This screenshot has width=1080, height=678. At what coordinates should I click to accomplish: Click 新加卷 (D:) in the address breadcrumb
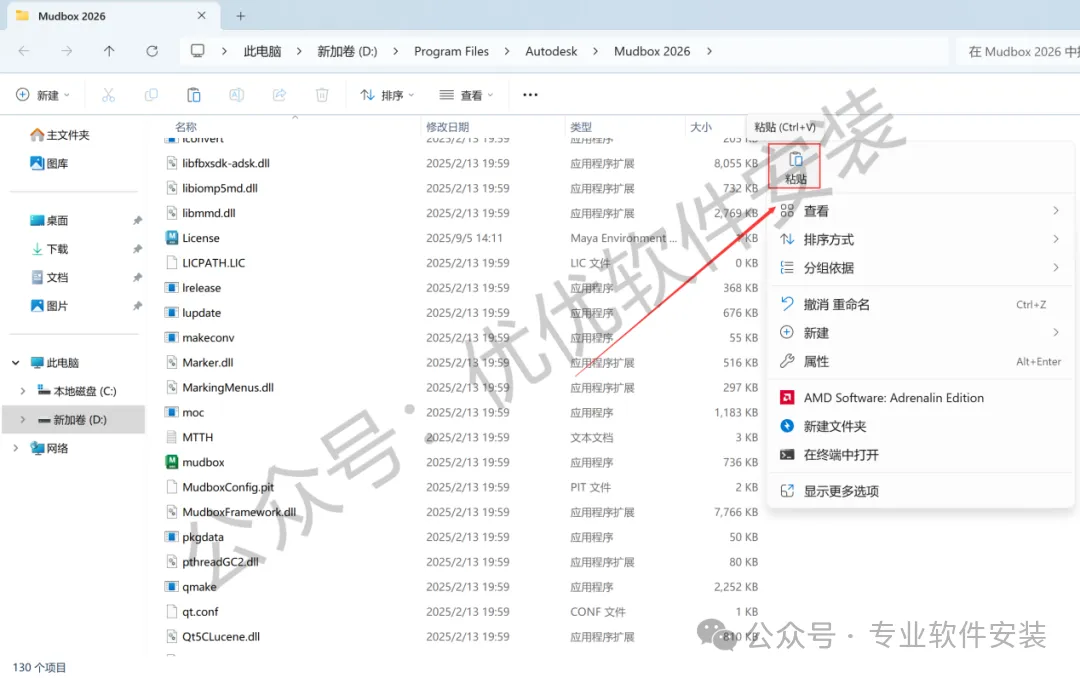[347, 51]
